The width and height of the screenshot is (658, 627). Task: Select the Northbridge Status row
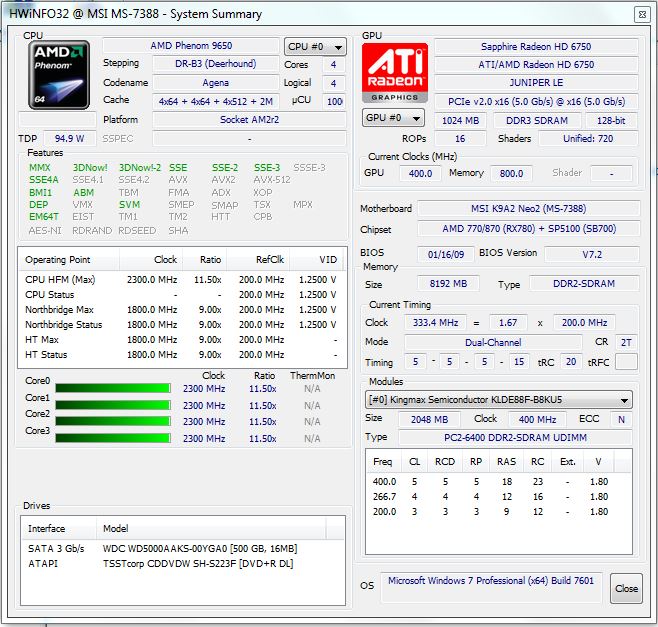click(x=182, y=325)
